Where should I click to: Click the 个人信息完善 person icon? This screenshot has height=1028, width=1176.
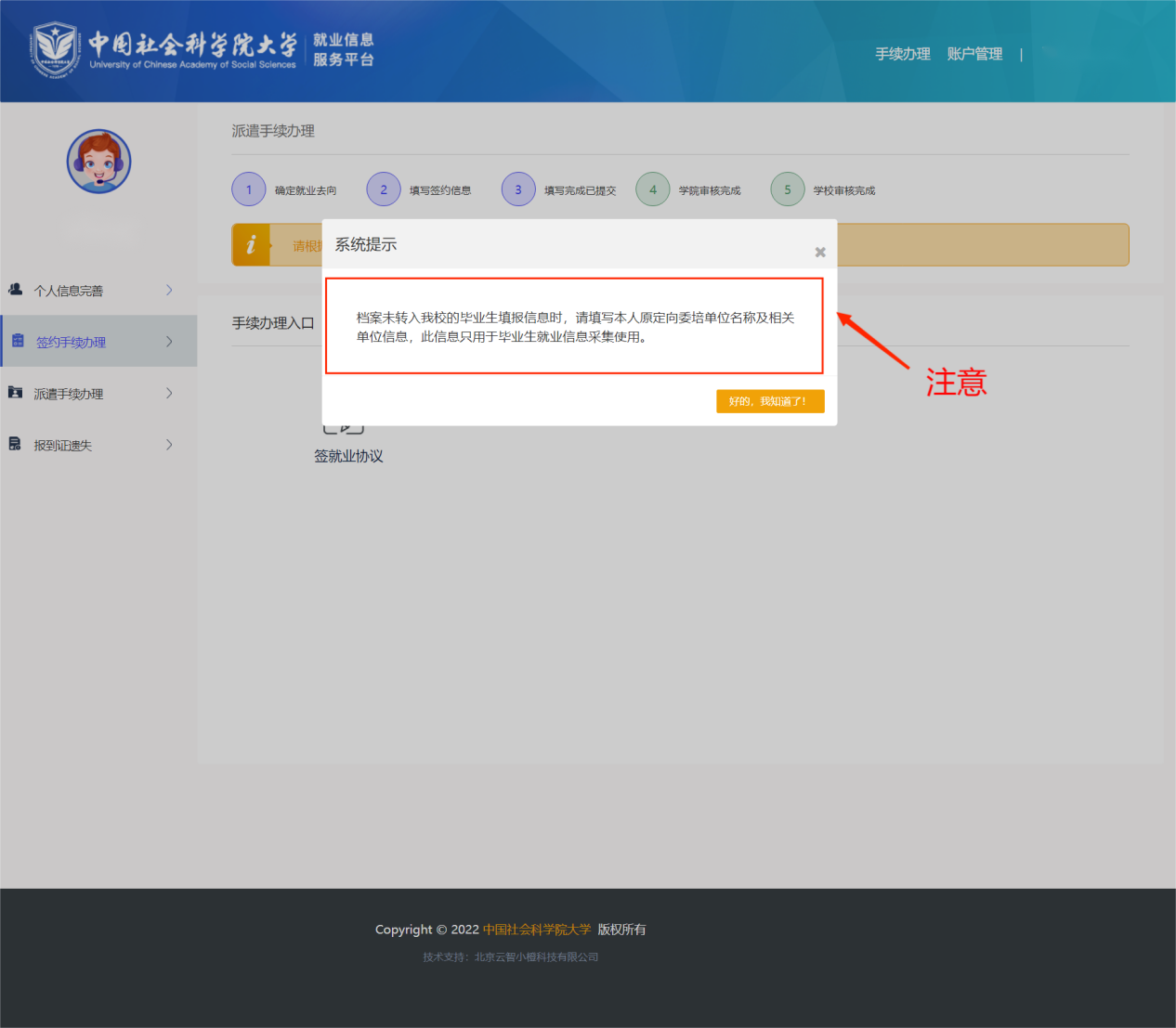coord(16,290)
